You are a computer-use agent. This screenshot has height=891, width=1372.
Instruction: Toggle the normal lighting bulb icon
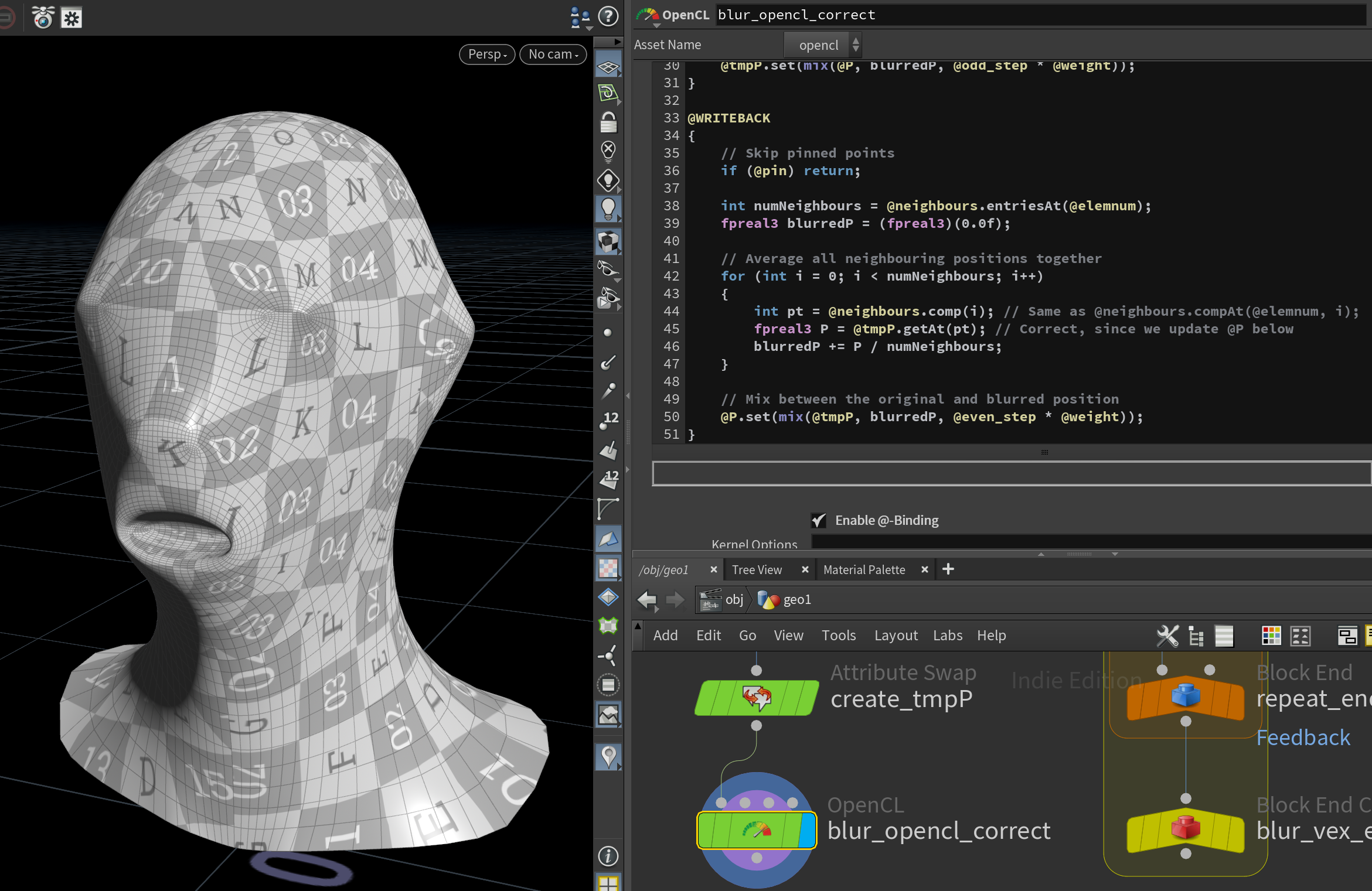pos(608,208)
